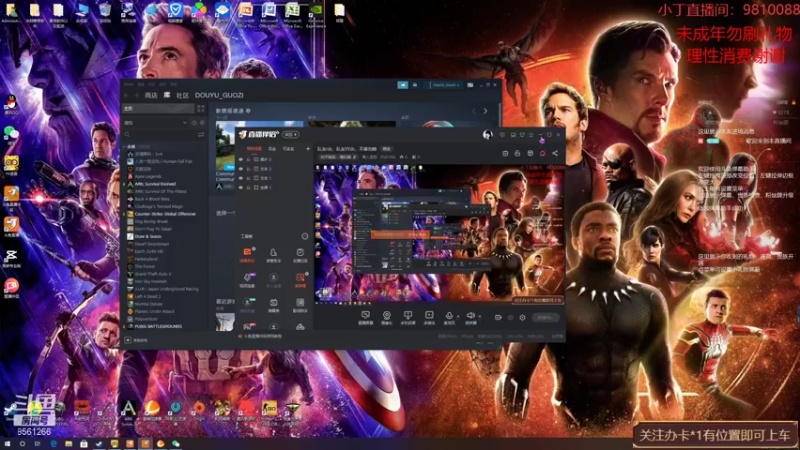Viewport: 800px width, 450px height.
Task: Open the ARK desktop shortcut
Action: 128,412
